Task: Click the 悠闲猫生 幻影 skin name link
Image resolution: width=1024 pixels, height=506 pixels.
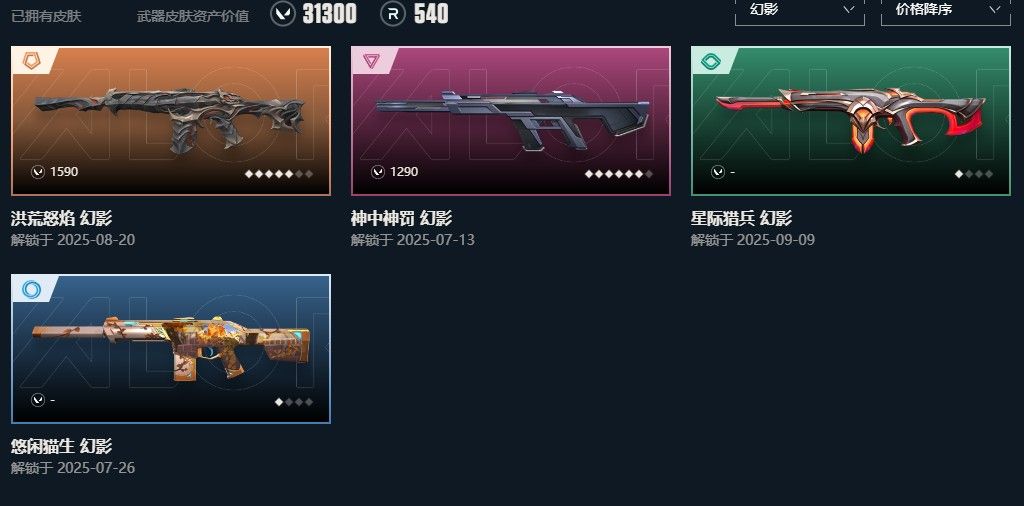Action: click(x=61, y=446)
